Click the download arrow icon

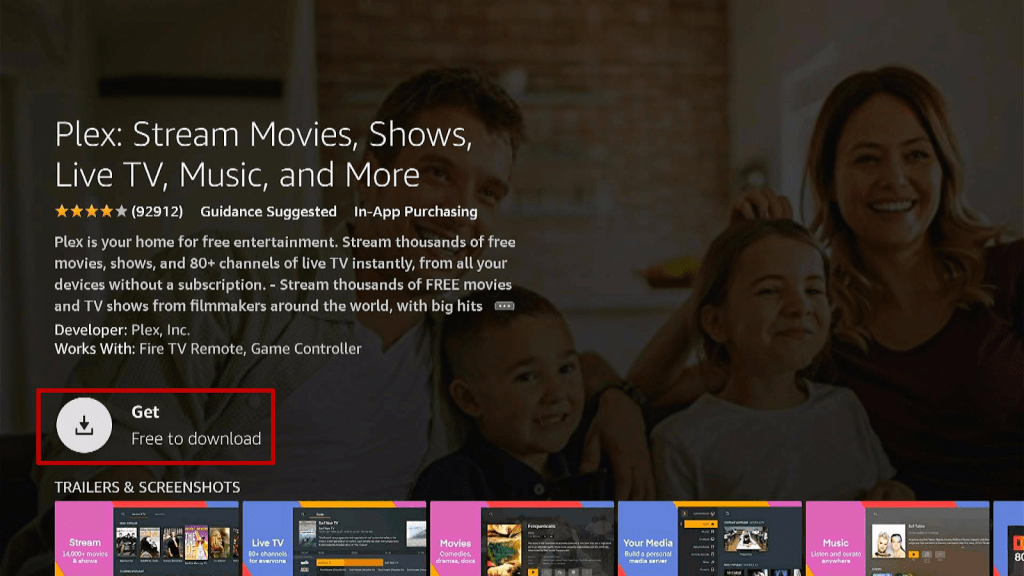[84, 425]
